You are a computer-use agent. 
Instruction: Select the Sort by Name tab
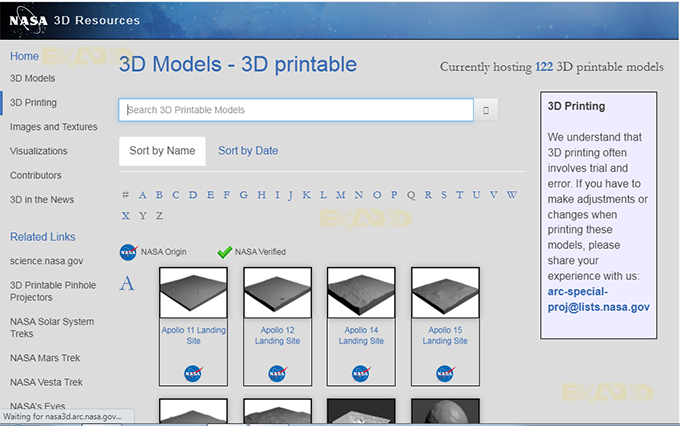[x=162, y=151]
